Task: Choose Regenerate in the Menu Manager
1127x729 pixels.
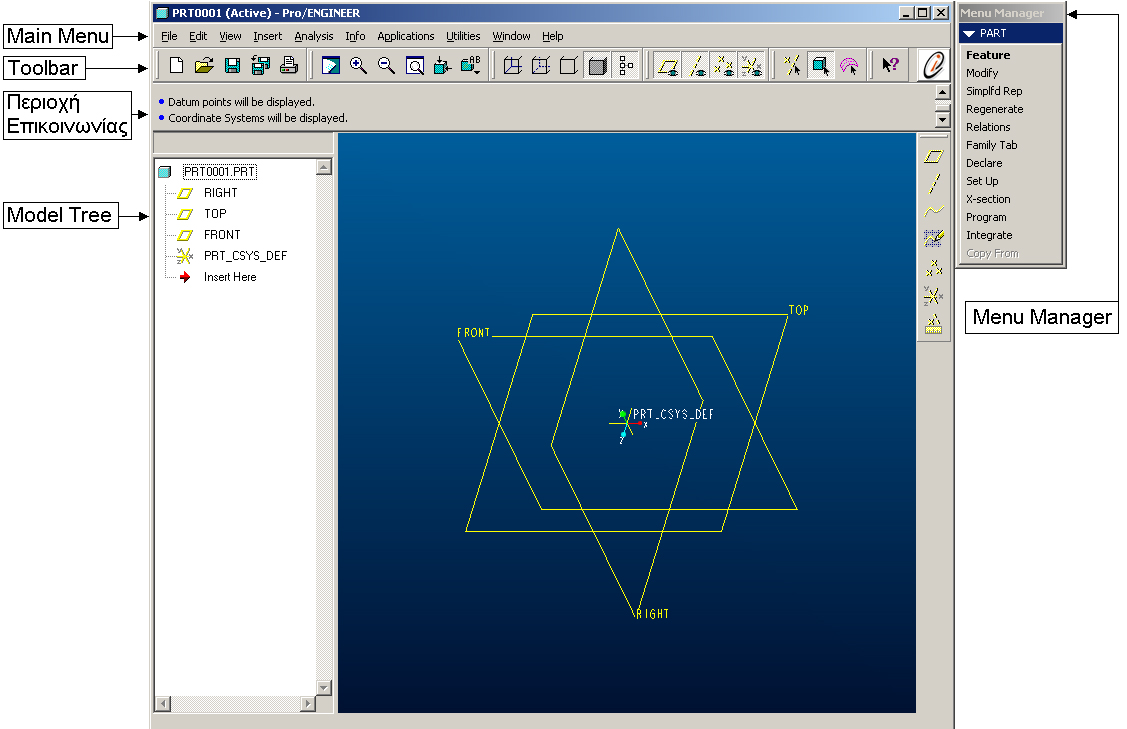Action: (x=994, y=109)
